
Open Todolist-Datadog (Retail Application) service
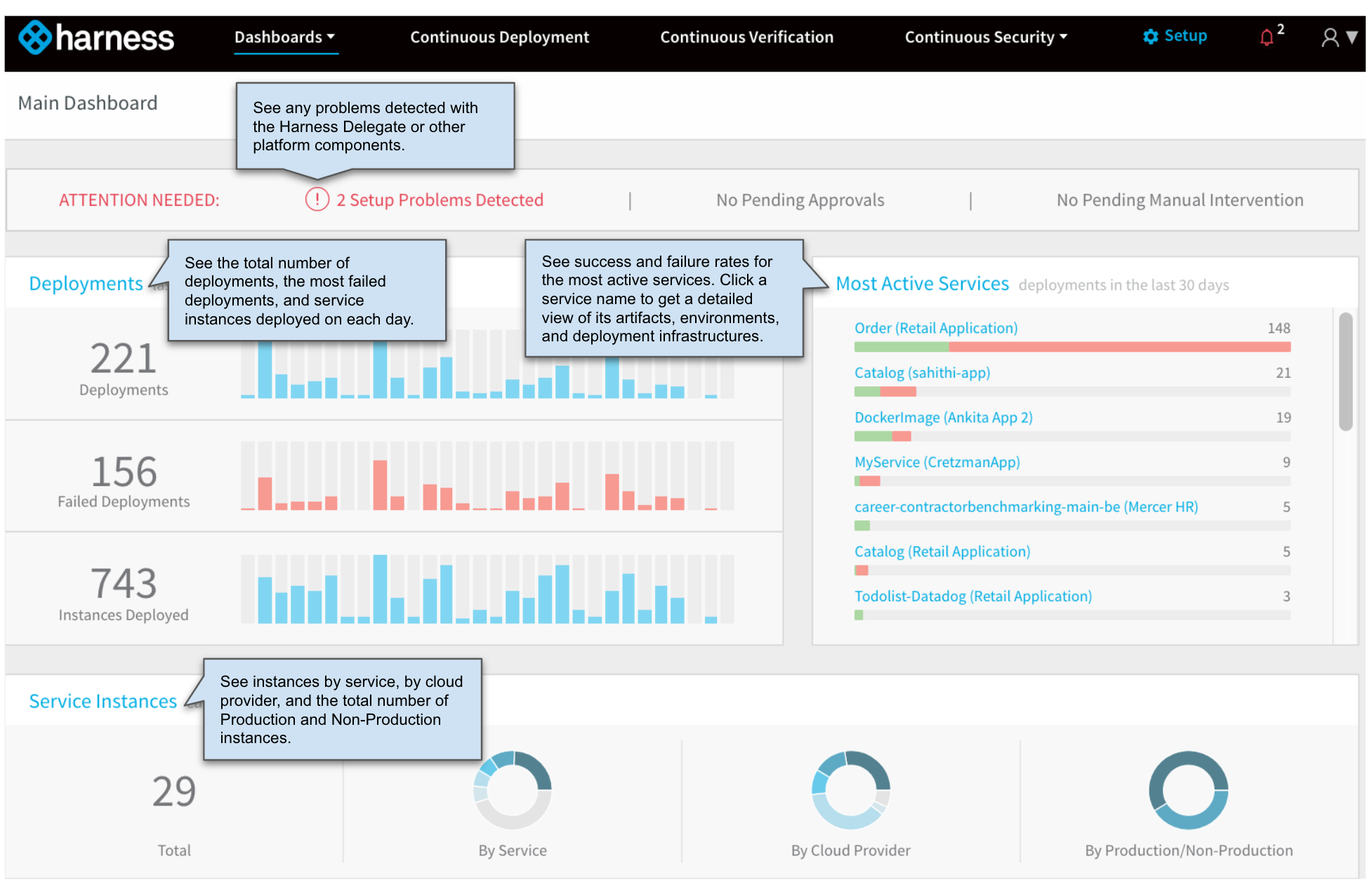pos(972,596)
